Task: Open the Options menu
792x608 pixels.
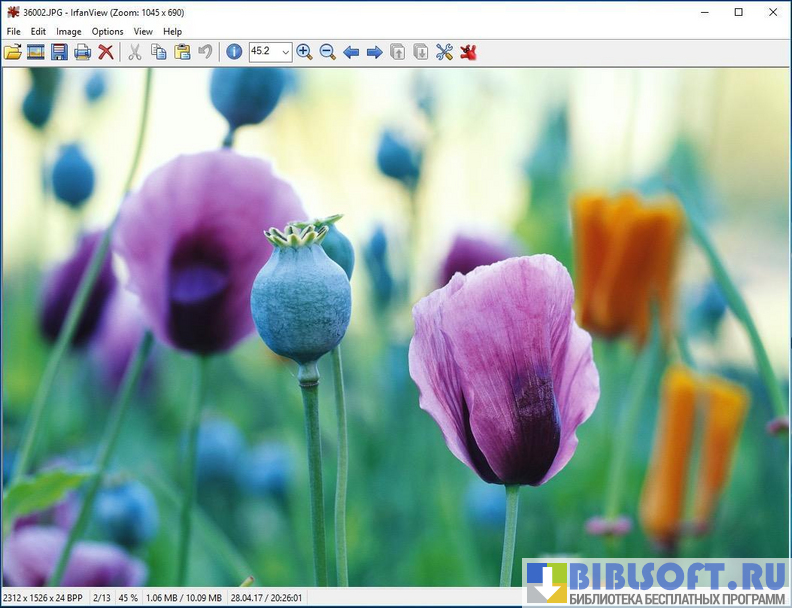Action: (107, 31)
